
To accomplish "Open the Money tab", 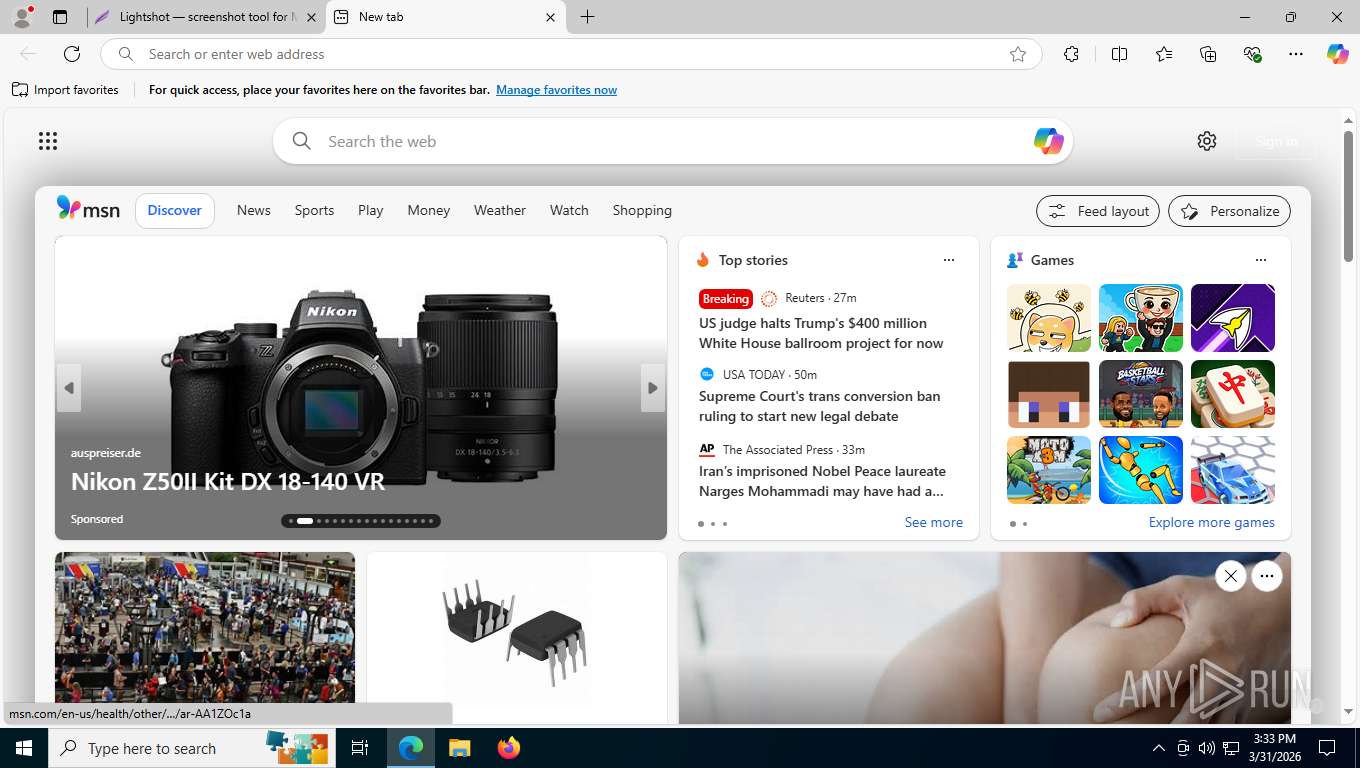I will 428,210.
